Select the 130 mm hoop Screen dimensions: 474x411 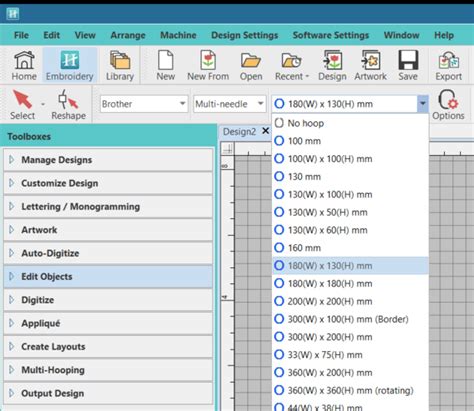350,177
